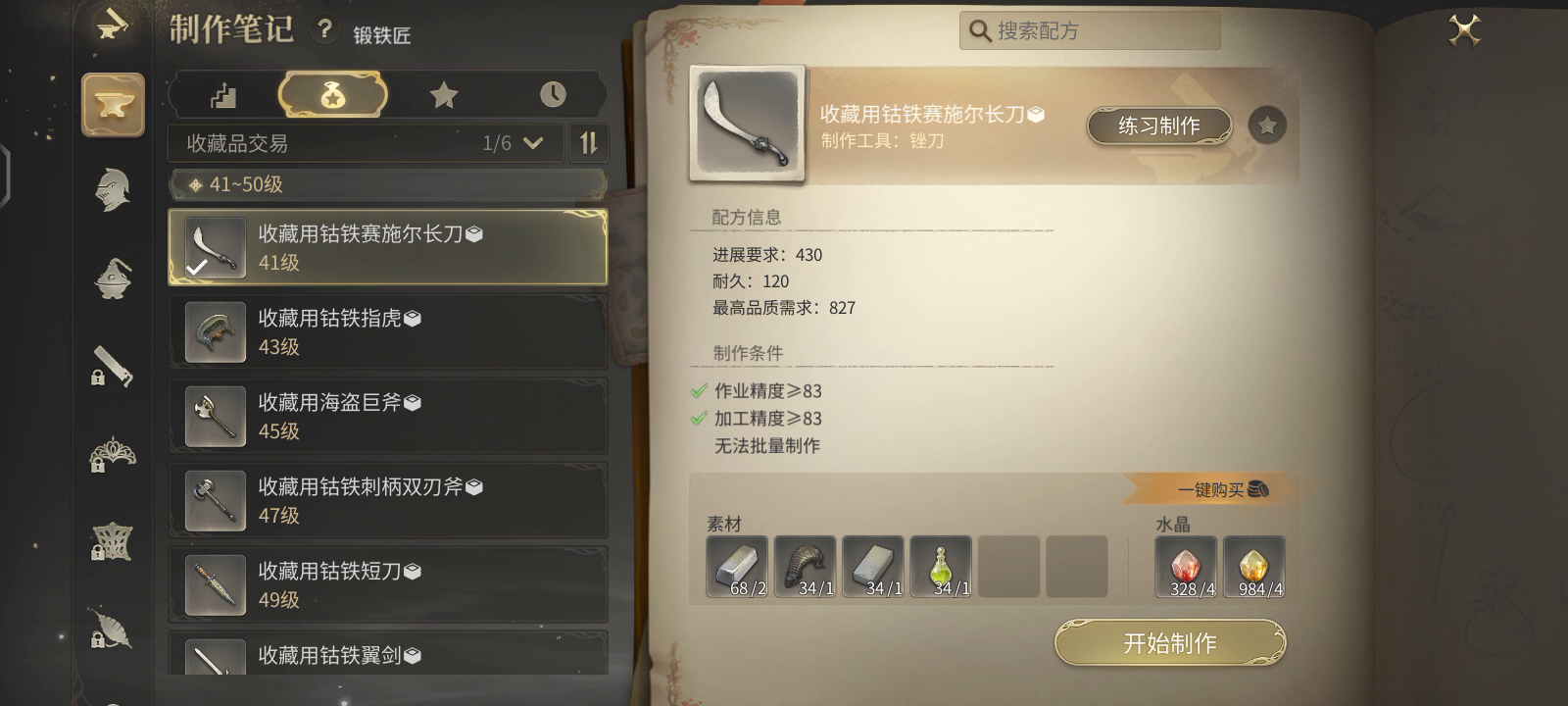Select the red crystal 328/4 slot
Screen dimensions: 1568x706
click(1186, 567)
